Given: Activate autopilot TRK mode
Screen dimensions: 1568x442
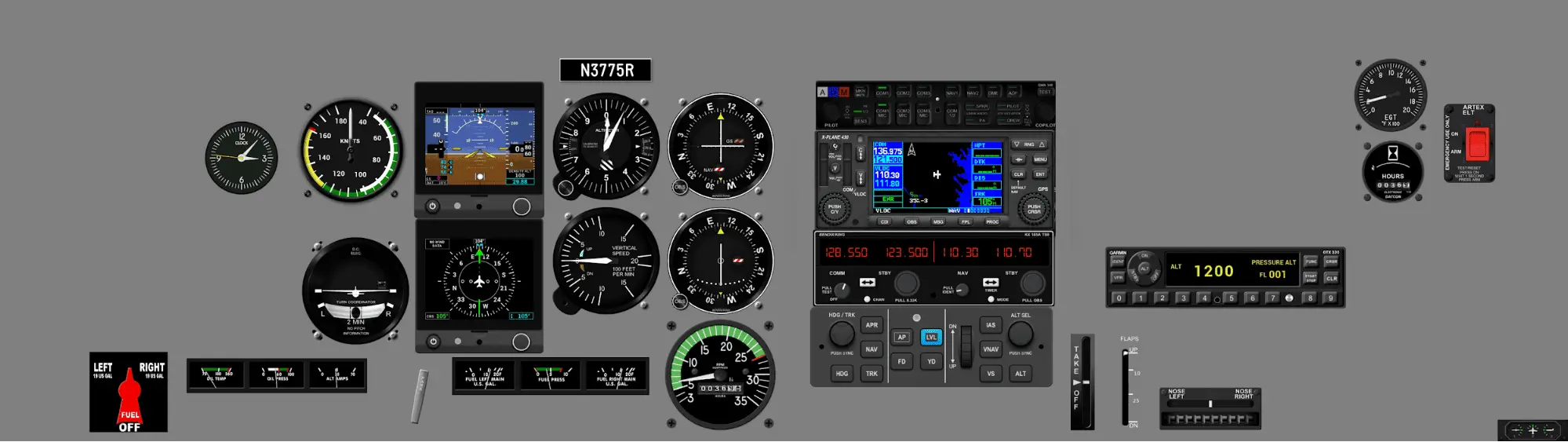Looking at the screenshot, I should pyautogui.click(x=871, y=374).
